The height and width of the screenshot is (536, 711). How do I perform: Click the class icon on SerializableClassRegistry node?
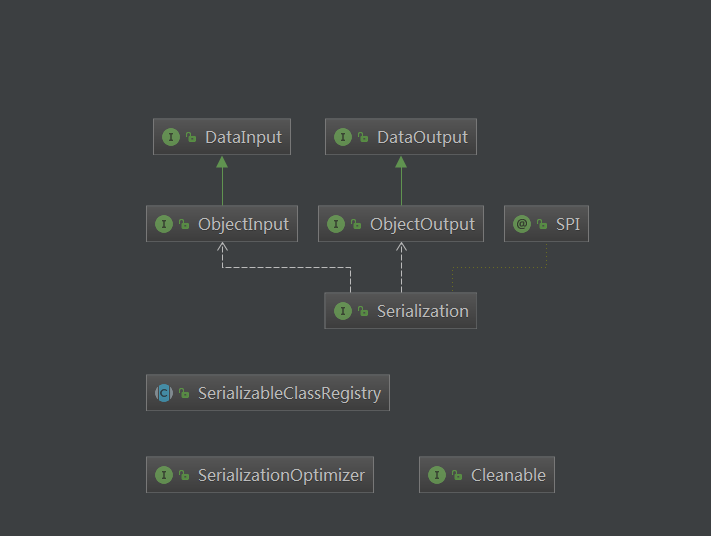tap(164, 393)
